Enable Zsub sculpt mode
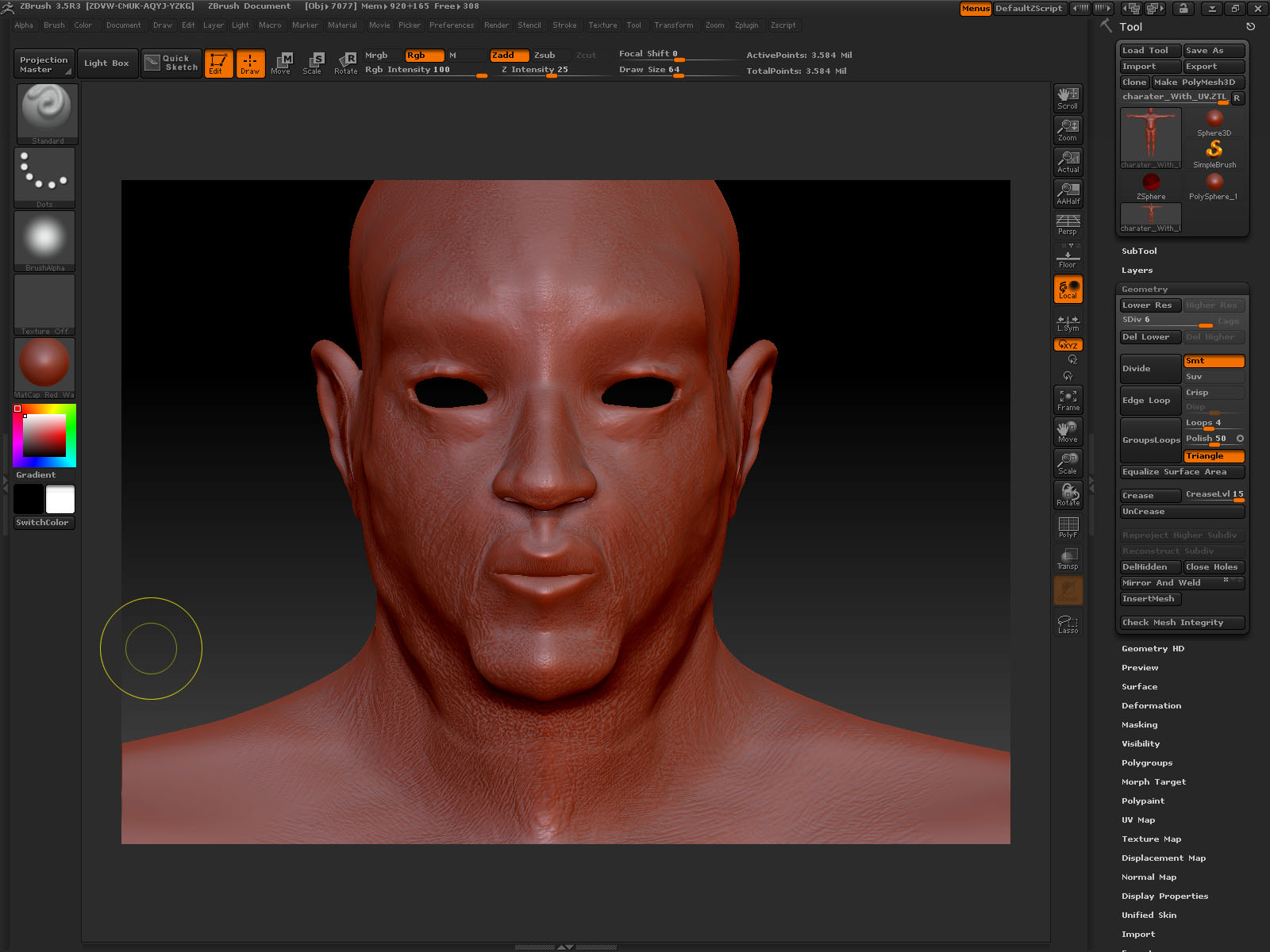Image resolution: width=1270 pixels, height=952 pixels. point(552,56)
